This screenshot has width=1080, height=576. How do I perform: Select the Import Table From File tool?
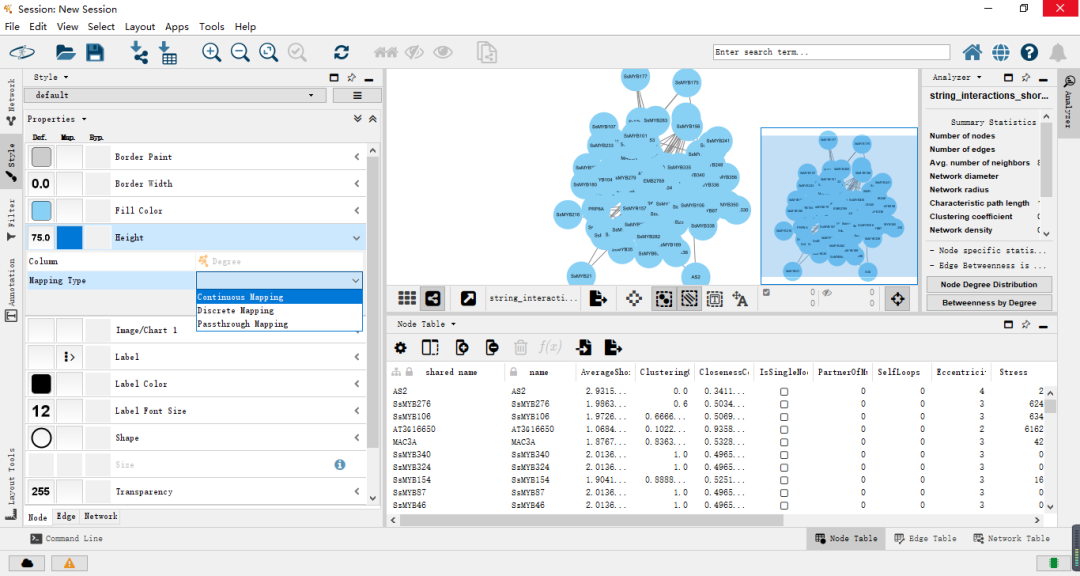[x=167, y=52]
